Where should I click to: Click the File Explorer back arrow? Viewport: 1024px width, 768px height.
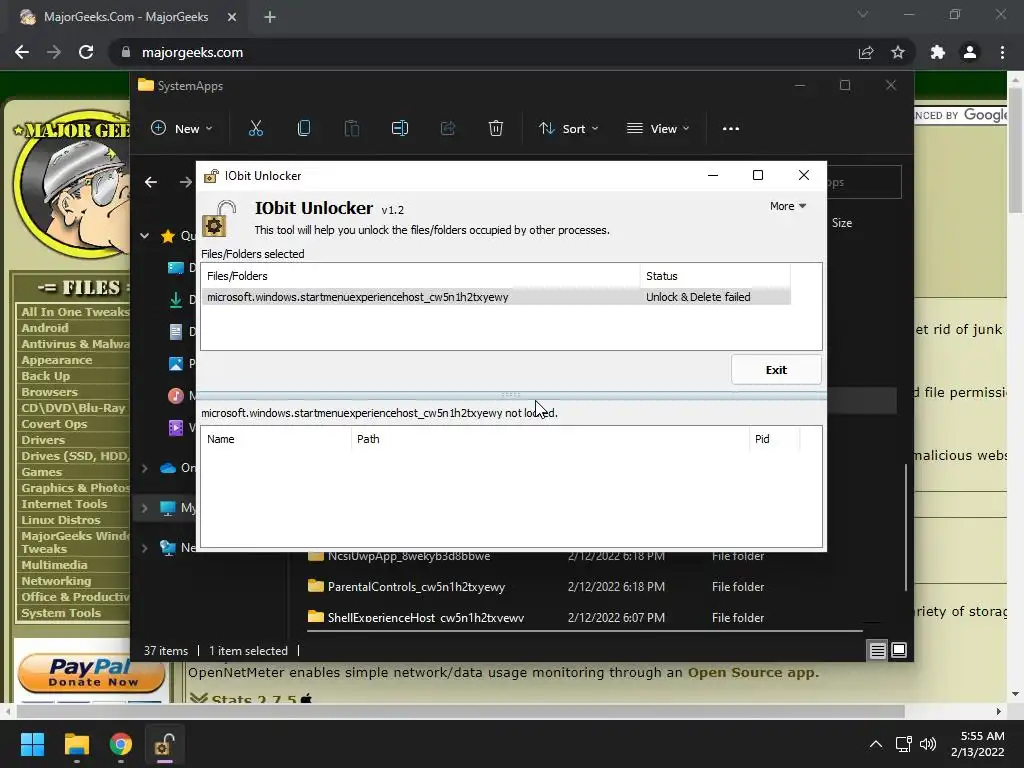click(151, 182)
